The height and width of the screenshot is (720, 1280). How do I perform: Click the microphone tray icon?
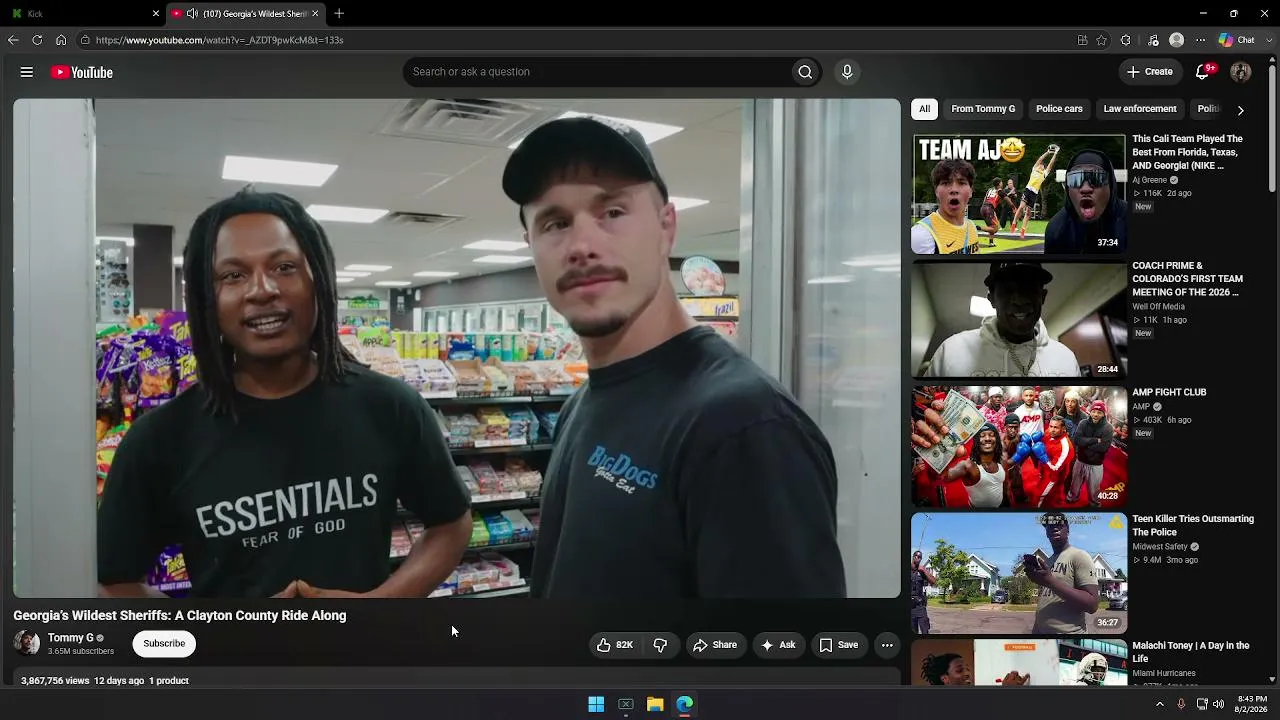click(1181, 704)
